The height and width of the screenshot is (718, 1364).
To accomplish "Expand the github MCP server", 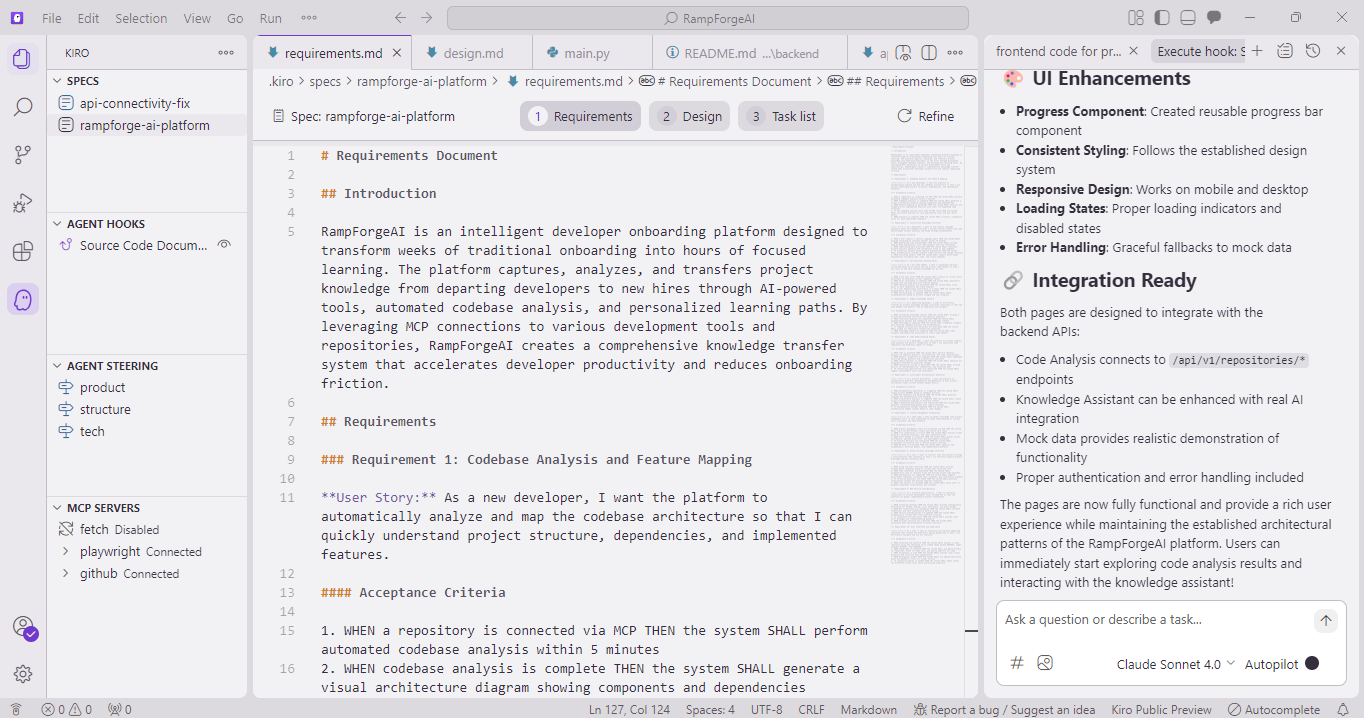I will [x=66, y=573].
